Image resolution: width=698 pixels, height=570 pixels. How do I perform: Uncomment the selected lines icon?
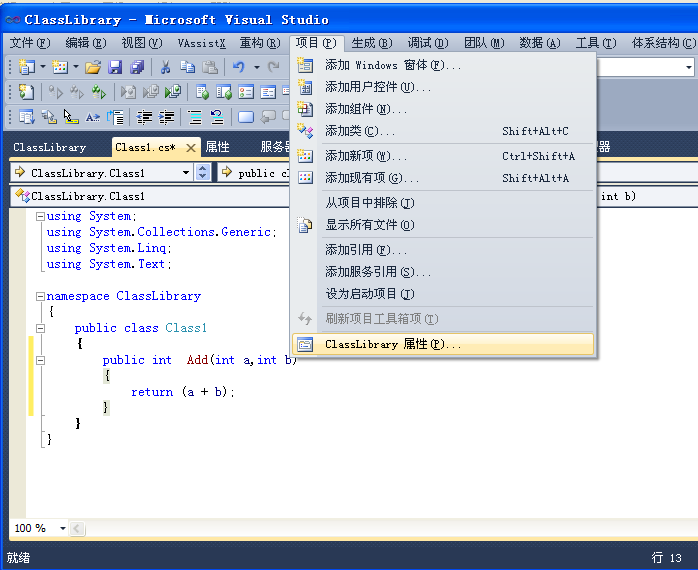pos(217,117)
